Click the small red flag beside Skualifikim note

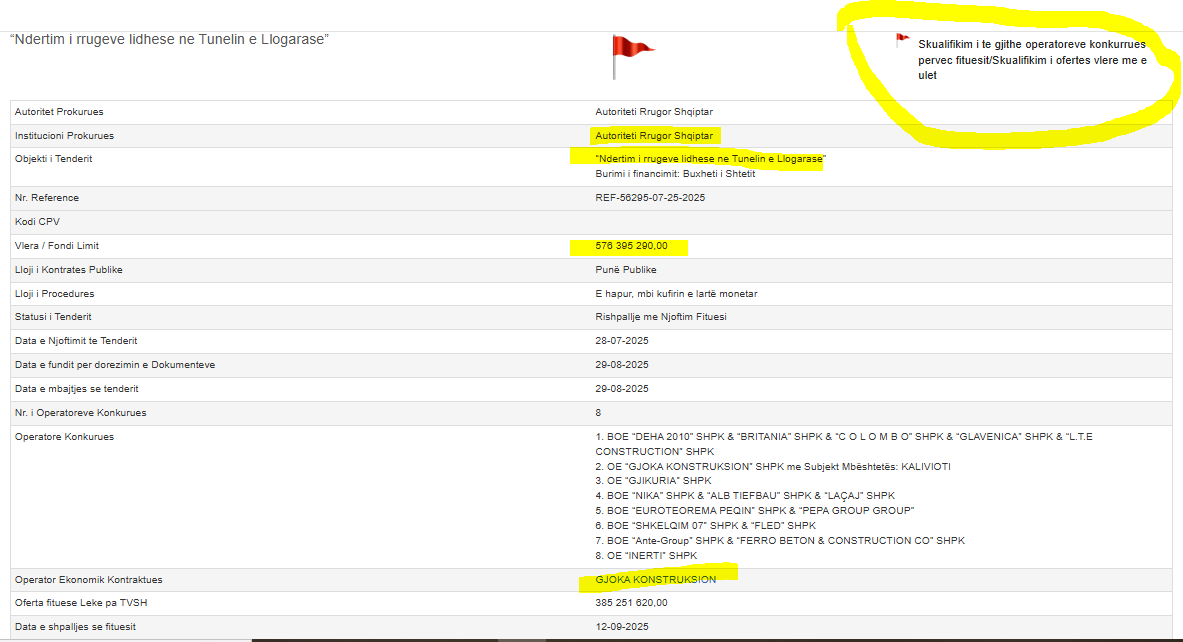[902, 41]
